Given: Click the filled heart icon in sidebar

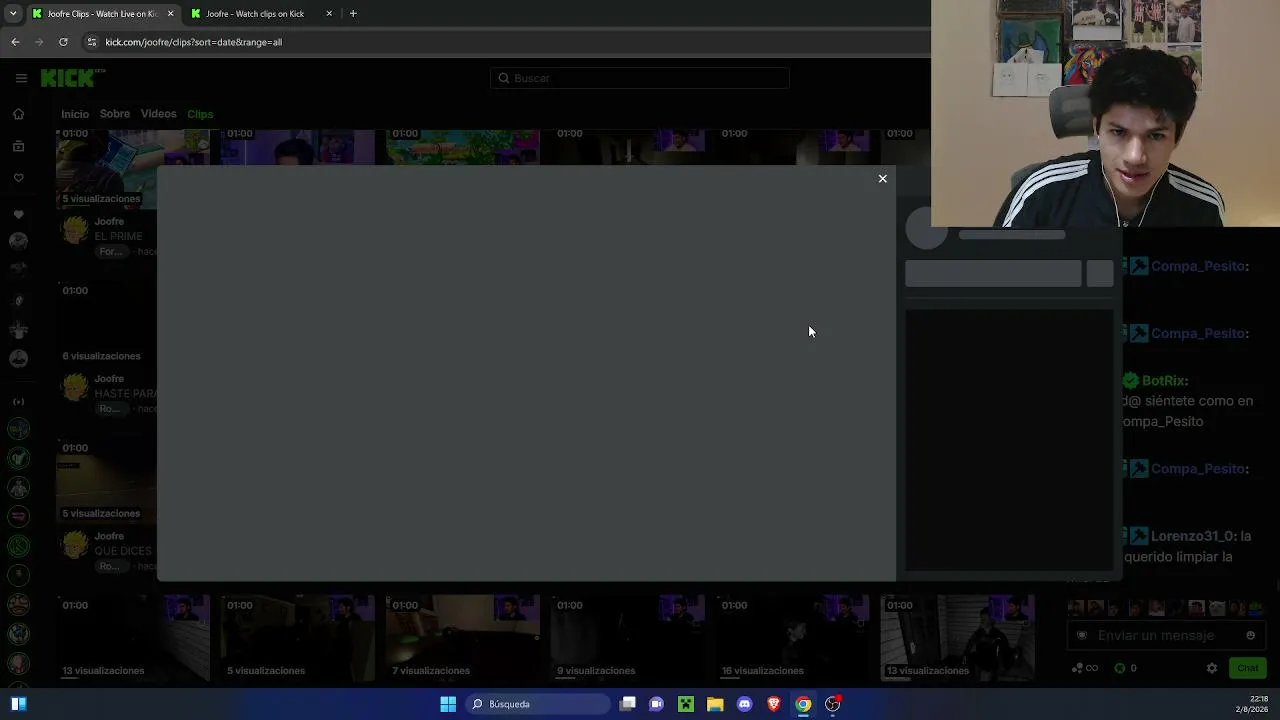Looking at the screenshot, I should tap(18, 214).
